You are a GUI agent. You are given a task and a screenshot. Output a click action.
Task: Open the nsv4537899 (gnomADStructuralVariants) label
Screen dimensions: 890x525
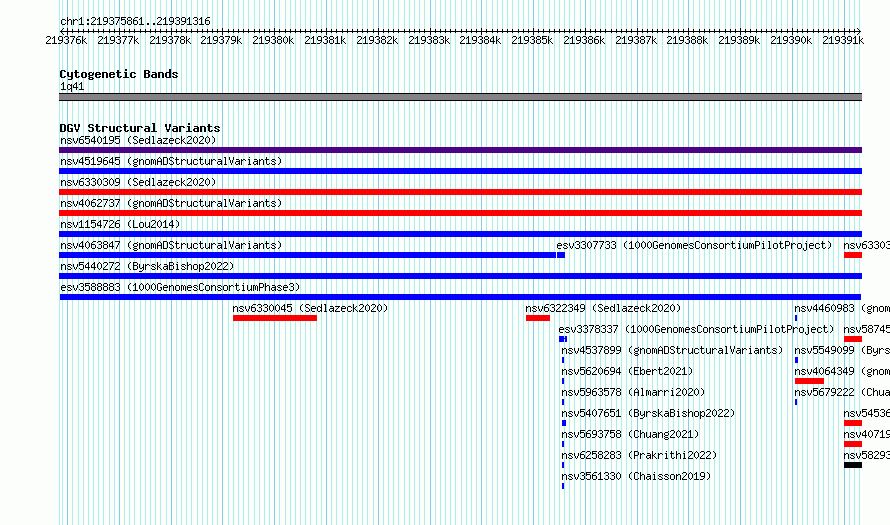pyautogui.click(x=672, y=350)
